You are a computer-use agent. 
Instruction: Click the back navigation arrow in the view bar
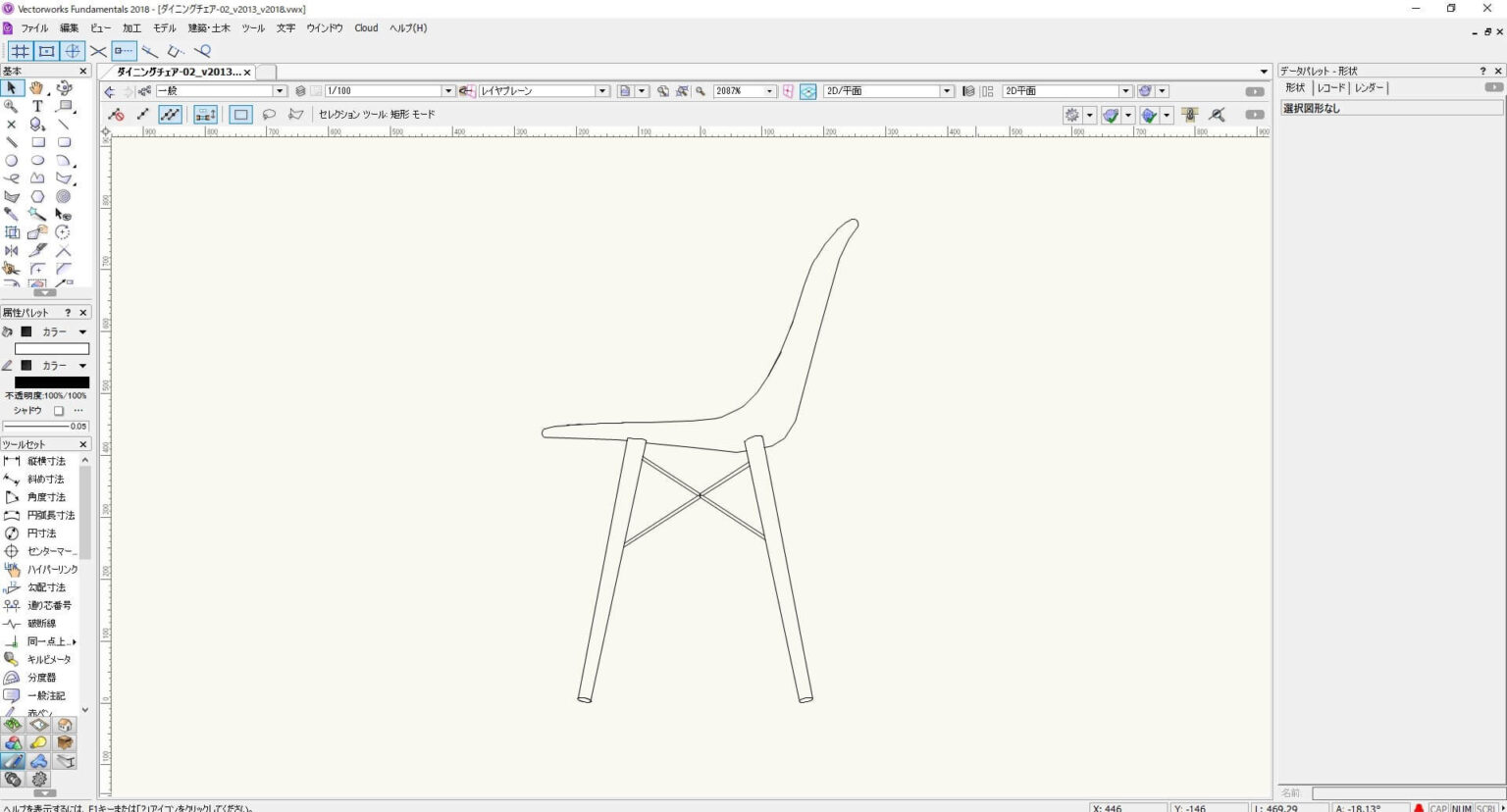pos(108,90)
